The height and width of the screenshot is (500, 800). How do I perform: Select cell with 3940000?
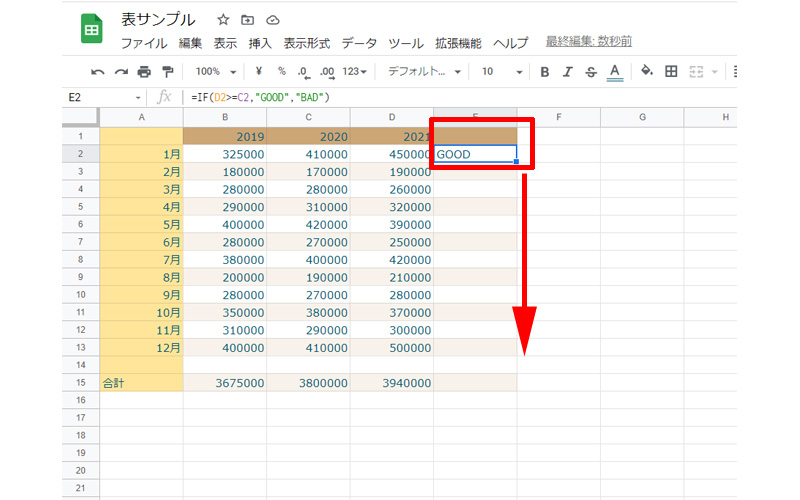(392, 383)
